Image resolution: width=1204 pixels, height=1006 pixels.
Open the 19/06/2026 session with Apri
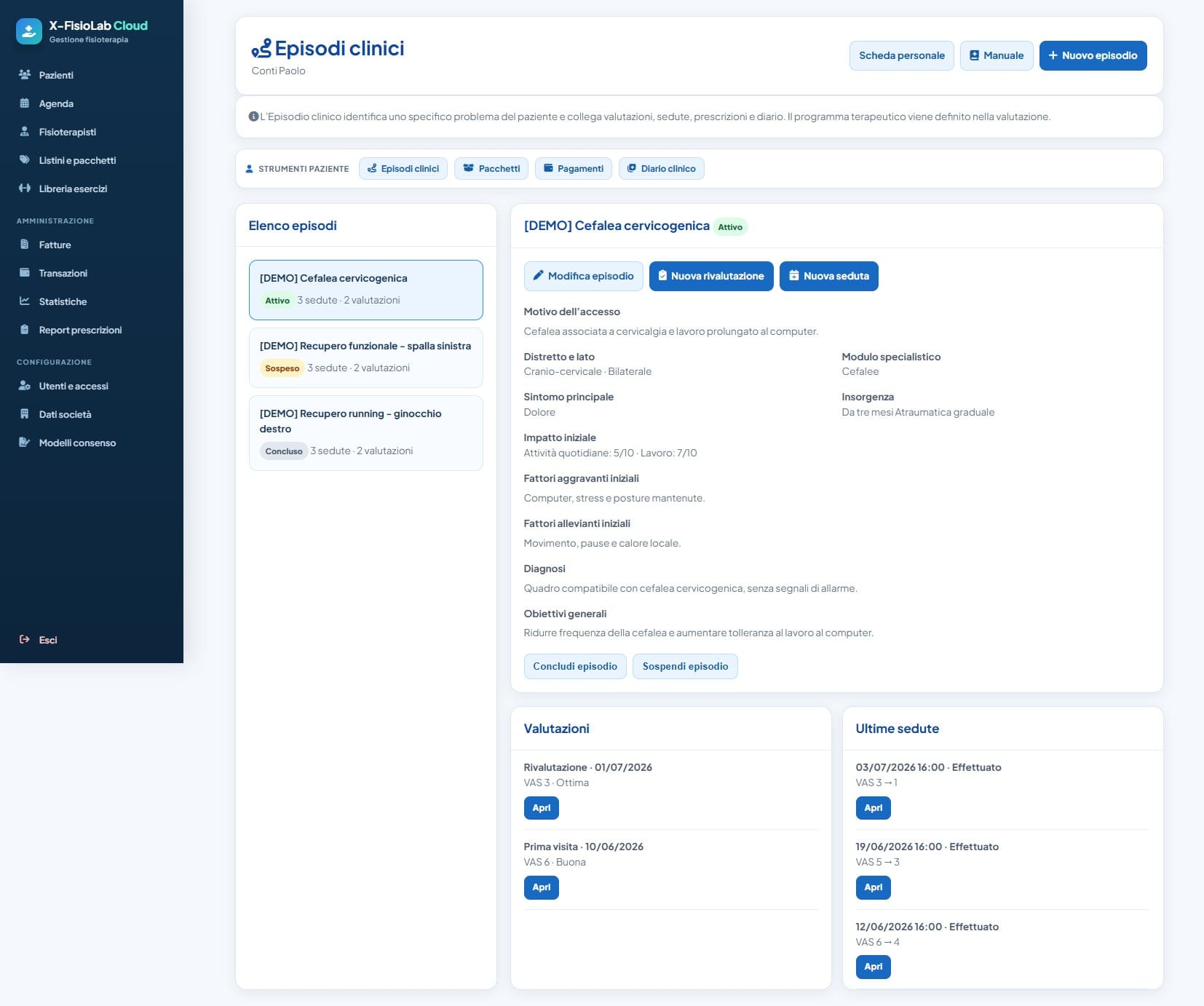coord(873,887)
